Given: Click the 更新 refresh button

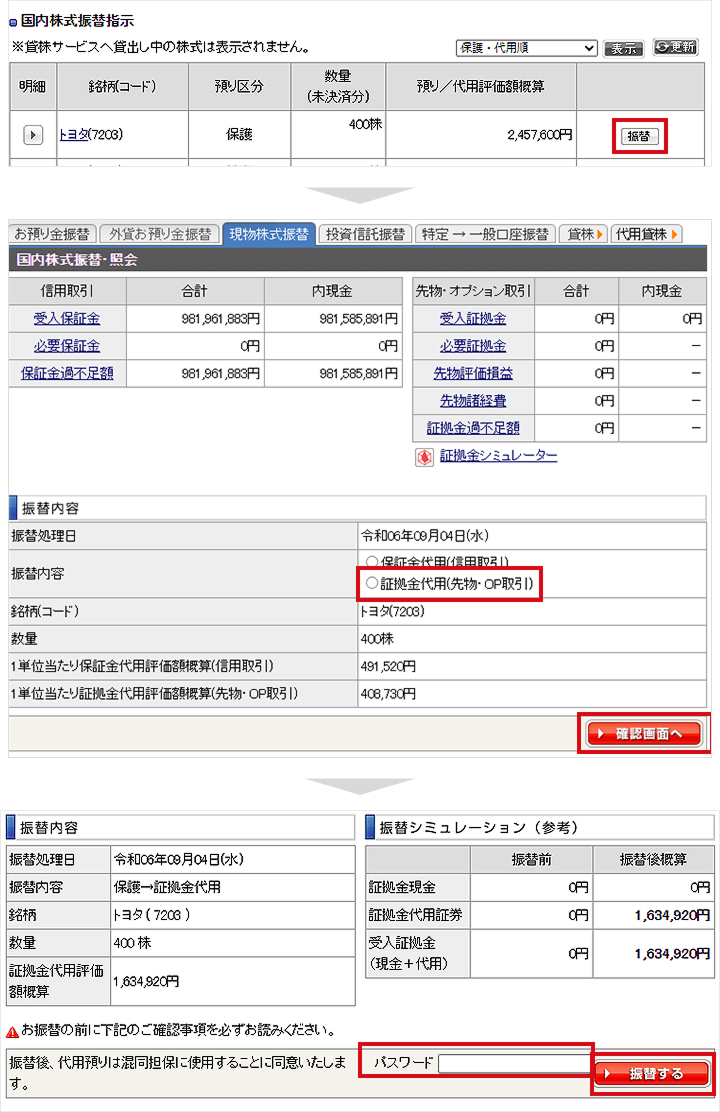Looking at the screenshot, I should coord(675,47).
